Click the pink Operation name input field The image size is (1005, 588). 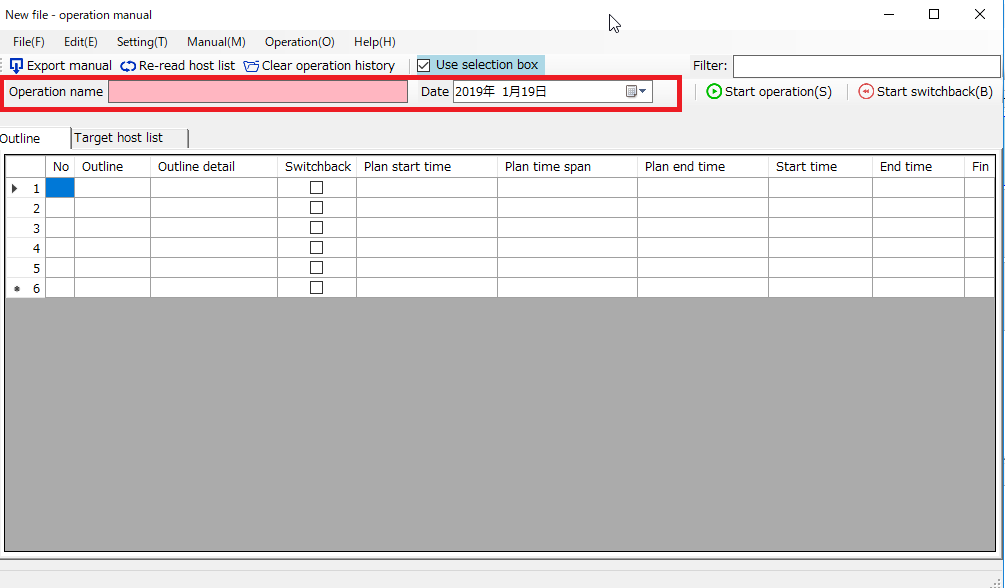[x=258, y=92]
